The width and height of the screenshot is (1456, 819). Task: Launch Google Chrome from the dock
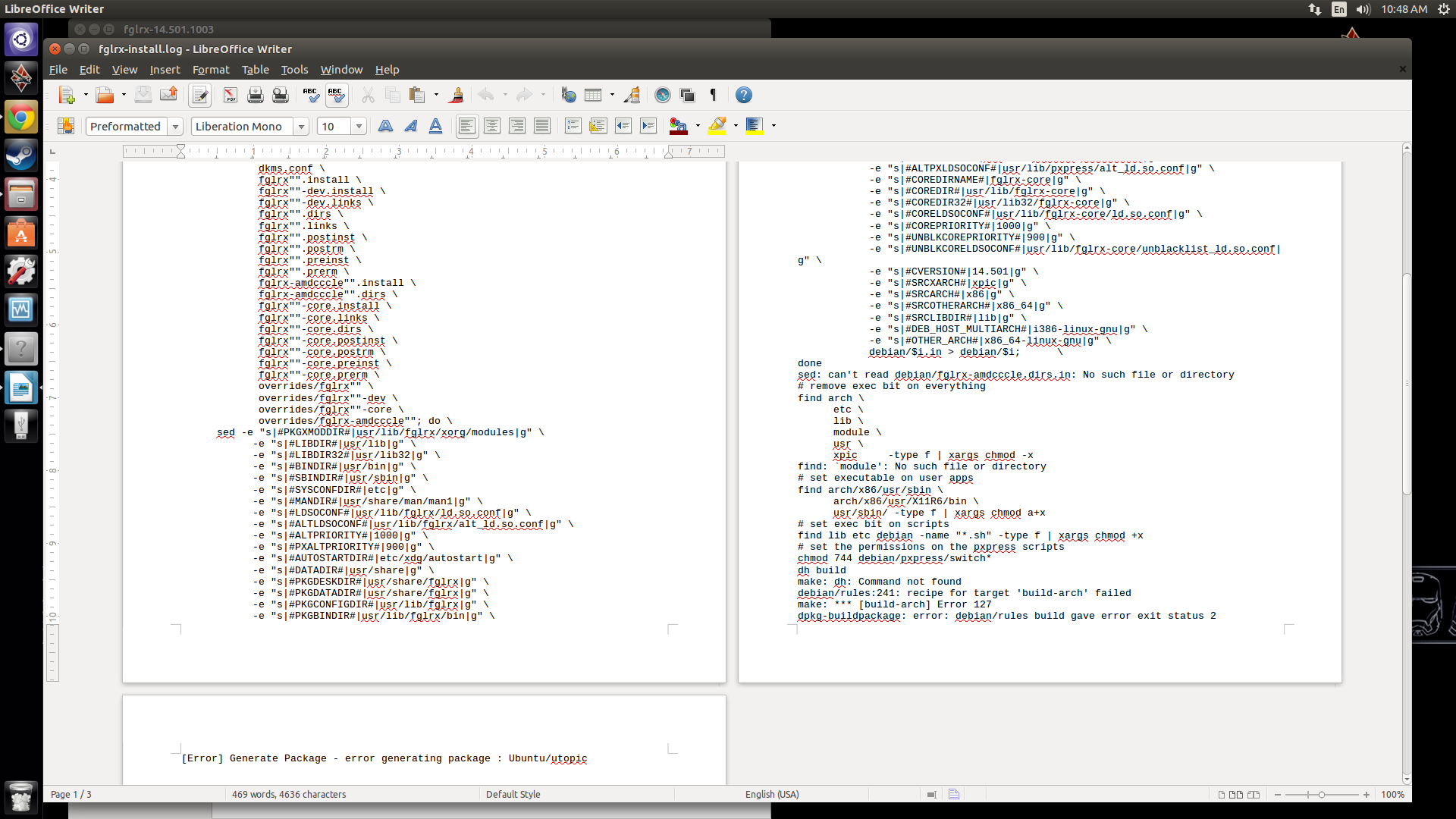21,118
